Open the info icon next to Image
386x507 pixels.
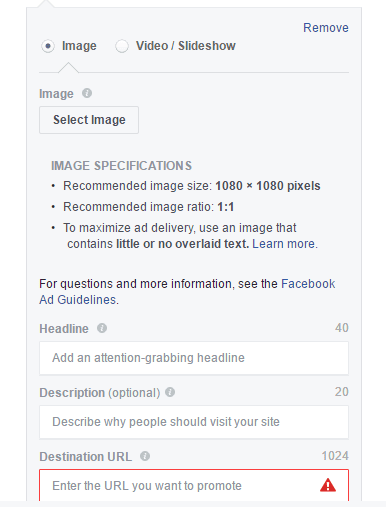coord(87,93)
